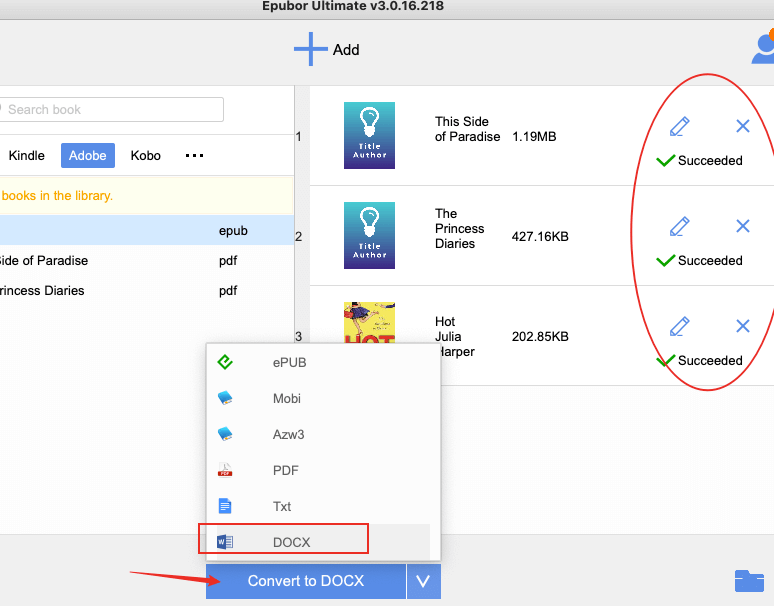The width and height of the screenshot is (774, 606).
Task: Expand the output format dropdown arrow
Action: [x=424, y=581]
